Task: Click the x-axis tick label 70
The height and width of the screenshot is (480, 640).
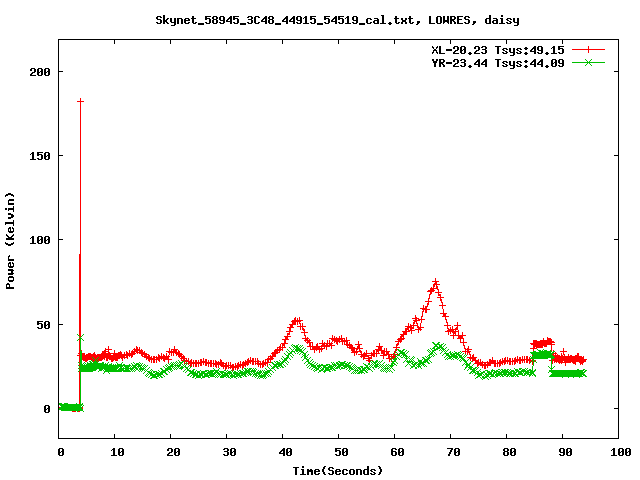Action: tap(453, 452)
